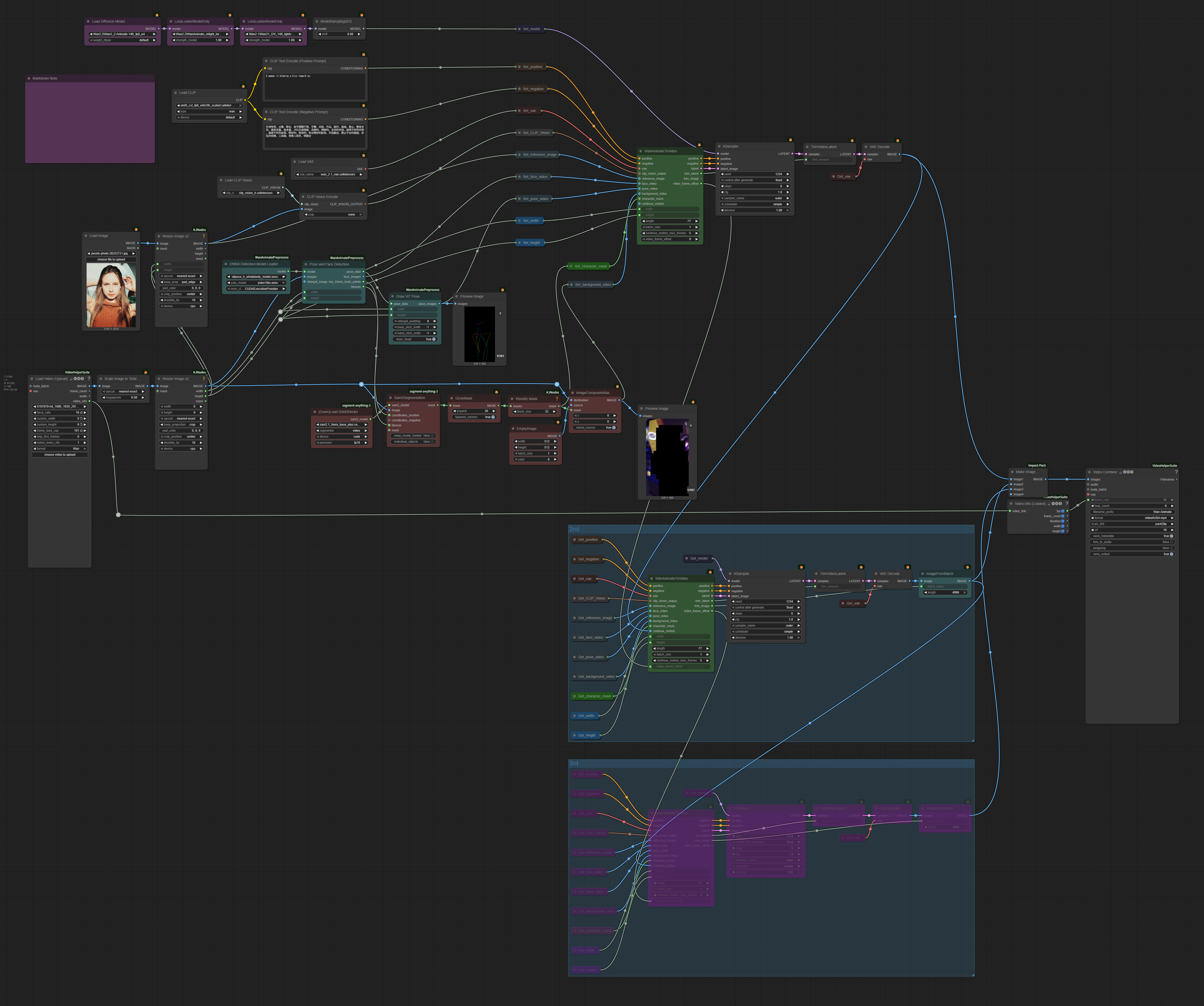
Task: Enable keep_model_loaded in Sam2Segmentation node
Action: point(432,436)
